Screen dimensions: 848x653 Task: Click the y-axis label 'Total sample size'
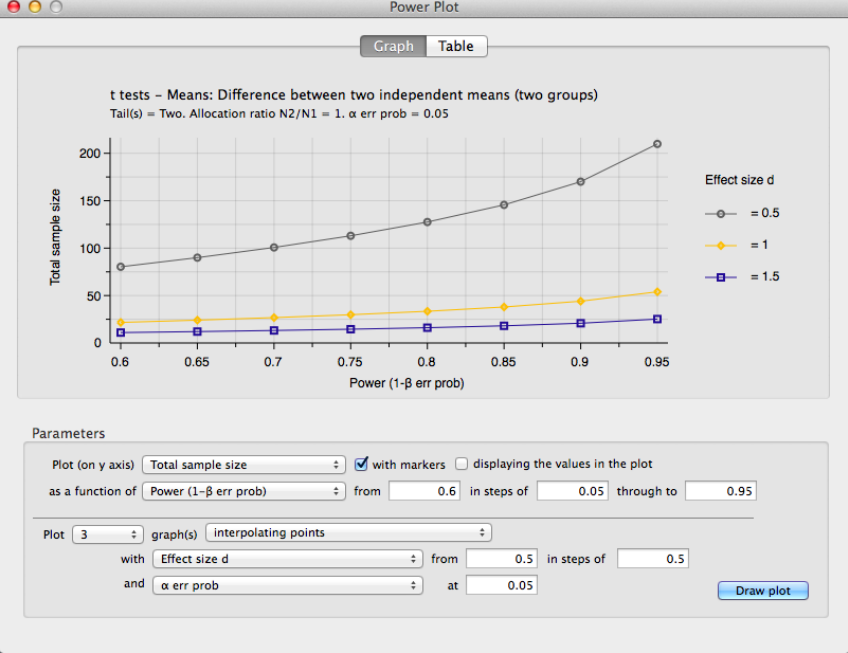point(55,237)
